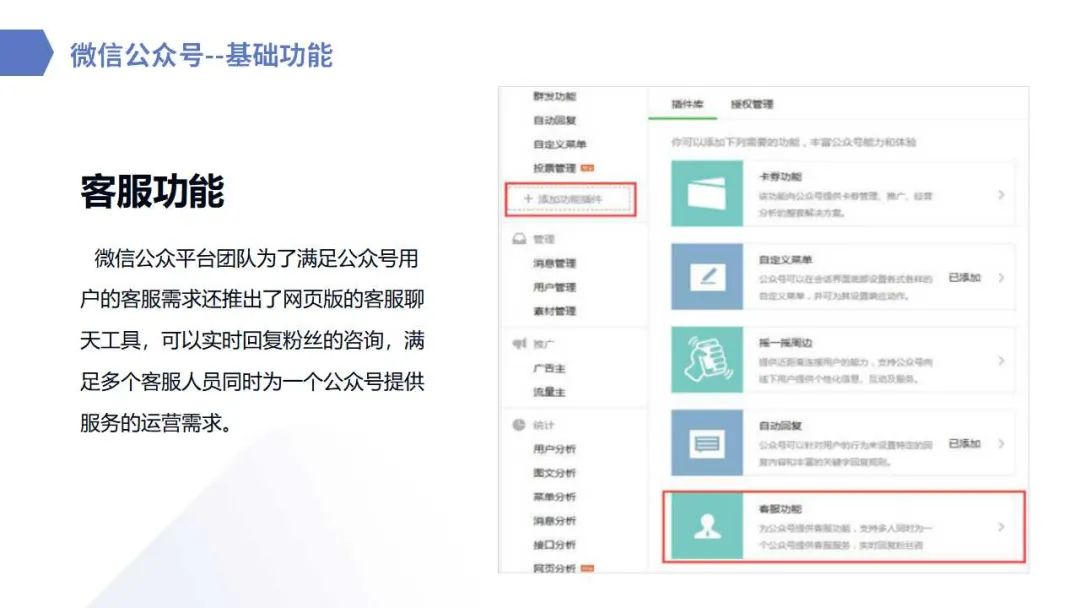Go to 用户管理 in the sidebar

[554, 287]
